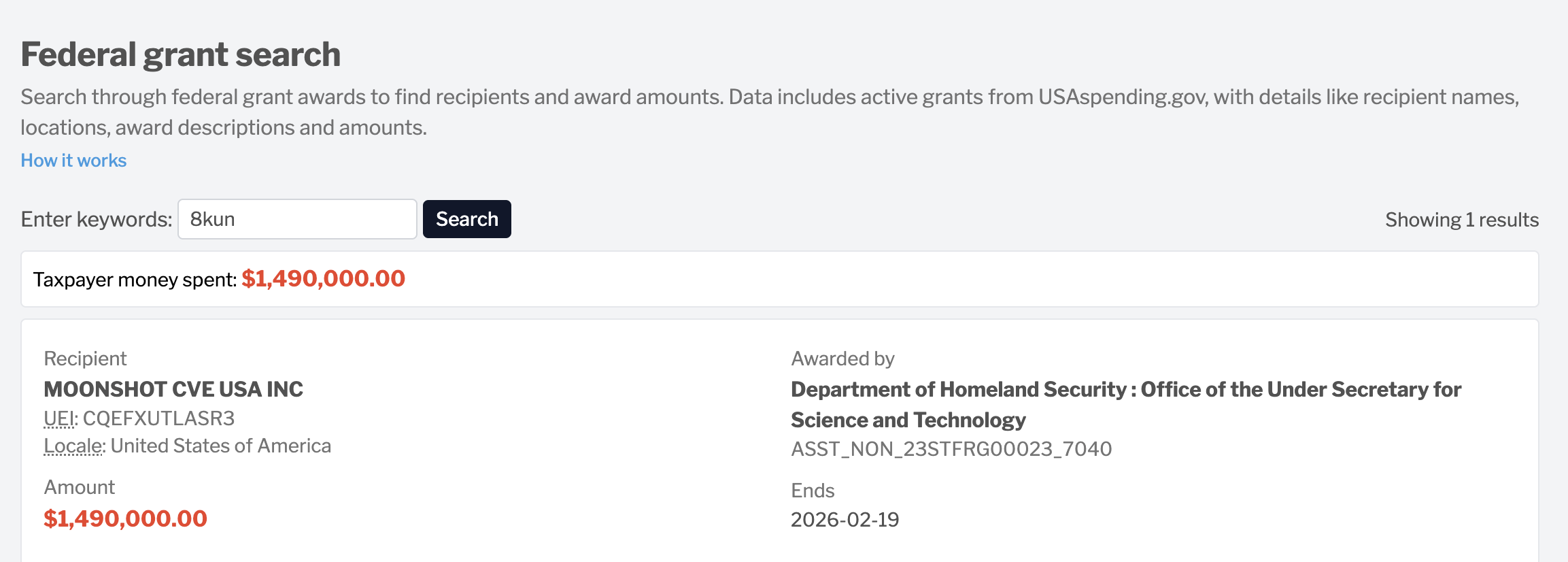Click the UEI abbreviation label
This screenshot has height=562, width=1568.
[61, 418]
